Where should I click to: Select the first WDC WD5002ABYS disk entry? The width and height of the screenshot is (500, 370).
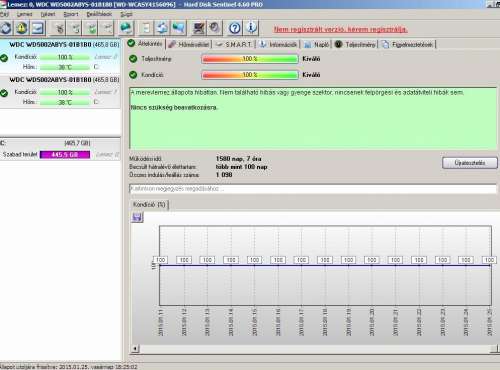60,56
